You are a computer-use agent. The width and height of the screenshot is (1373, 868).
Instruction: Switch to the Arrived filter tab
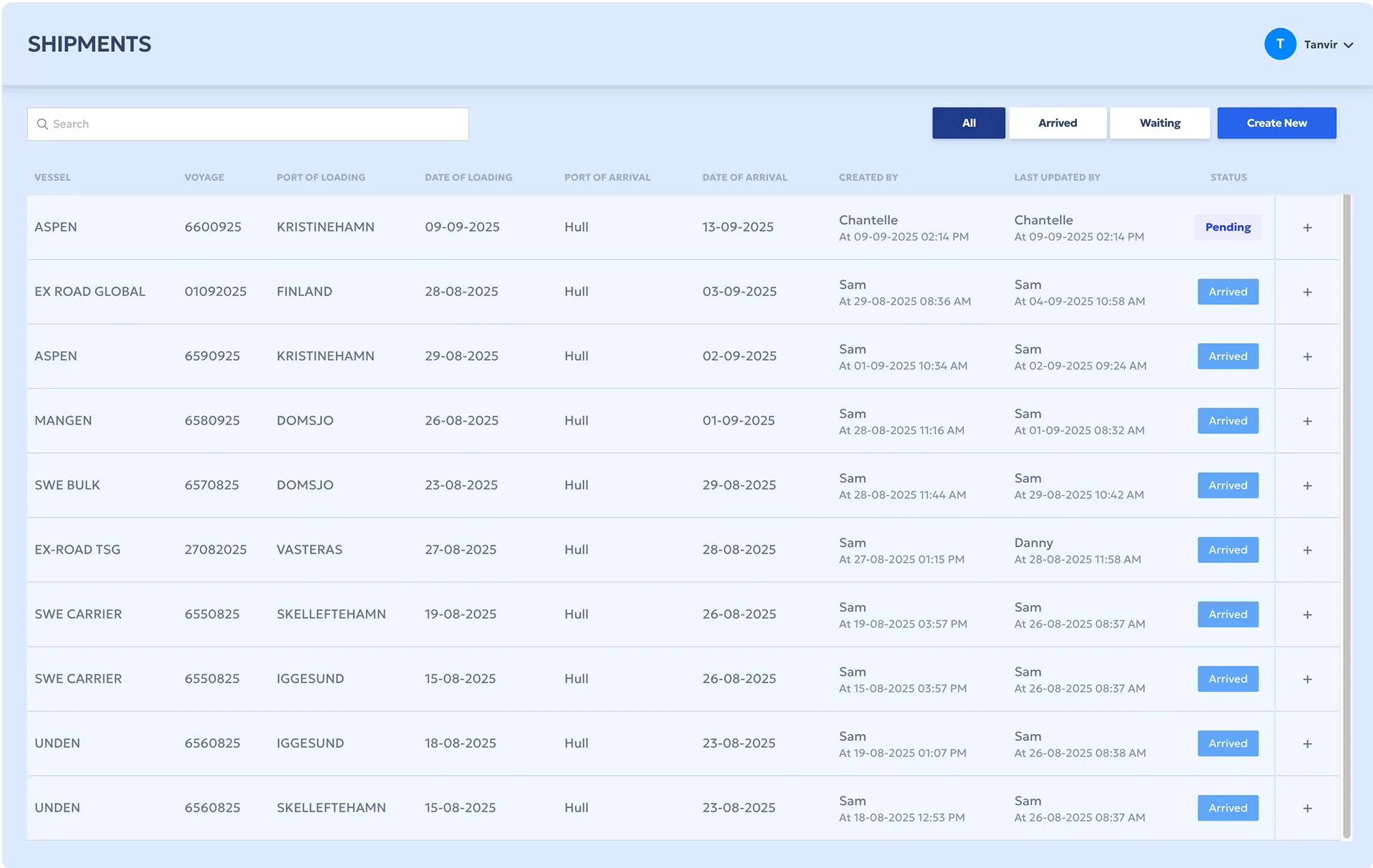click(x=1057, y=123)
